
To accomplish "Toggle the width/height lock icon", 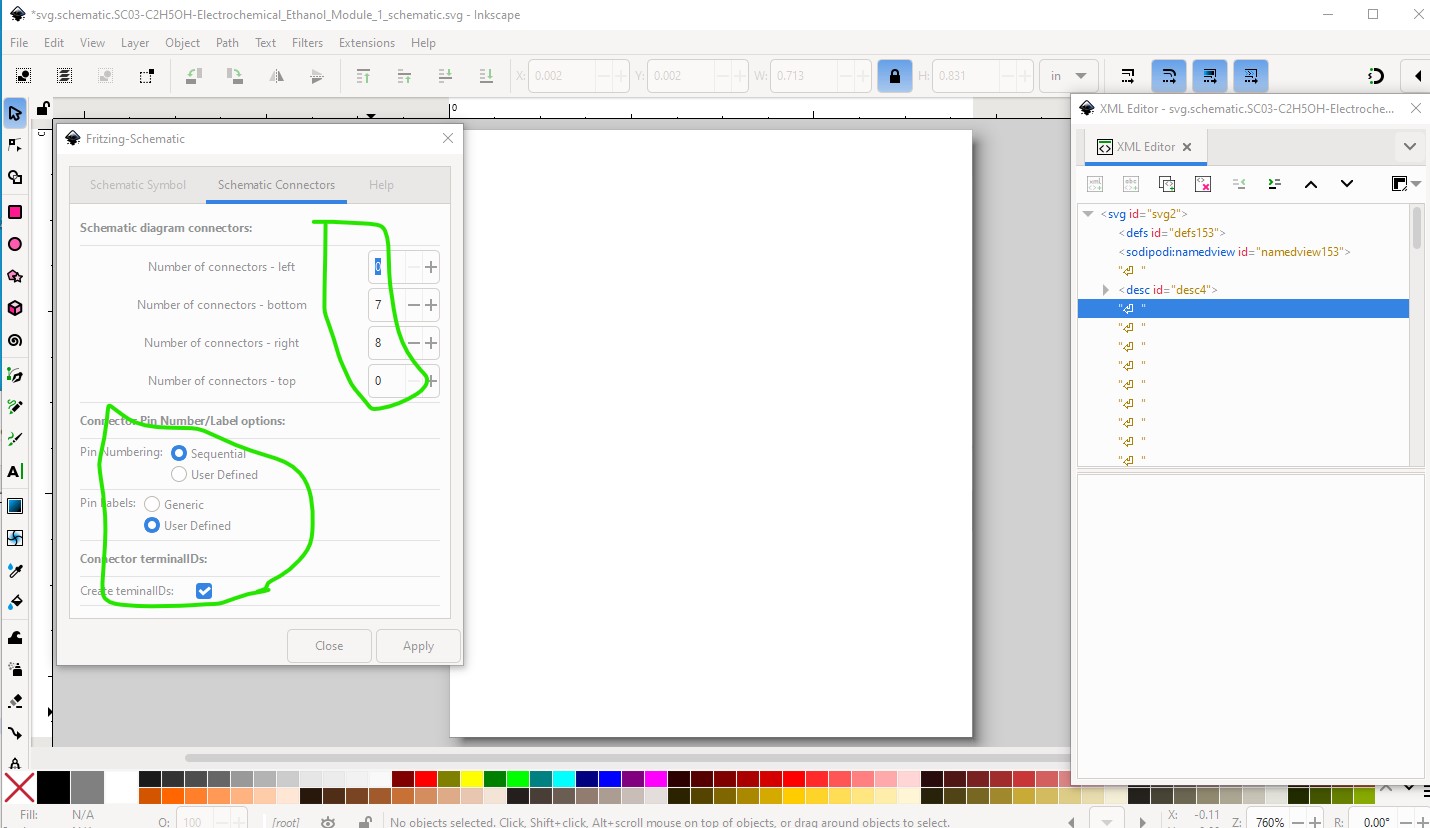I will (894, 76).
